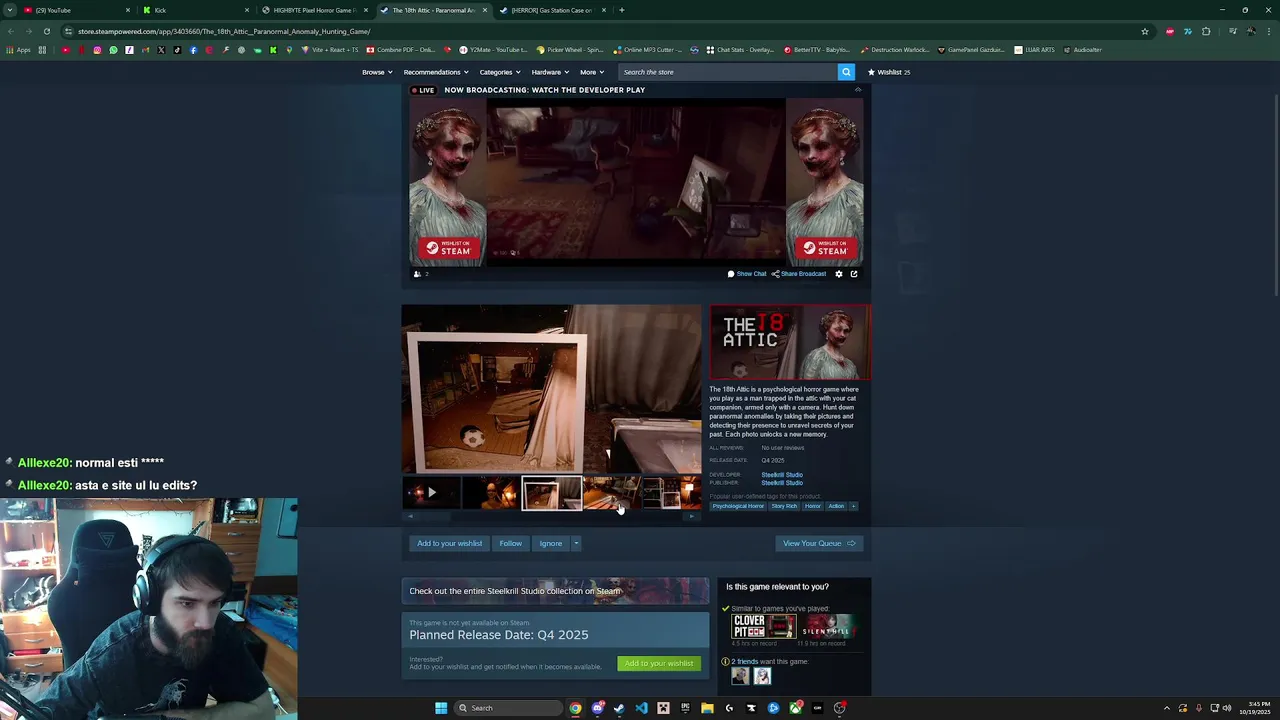The width and height of the screenshot is (1280, 720).
Task: Click the store search magnifier button
Action: [x=846, y=72]
